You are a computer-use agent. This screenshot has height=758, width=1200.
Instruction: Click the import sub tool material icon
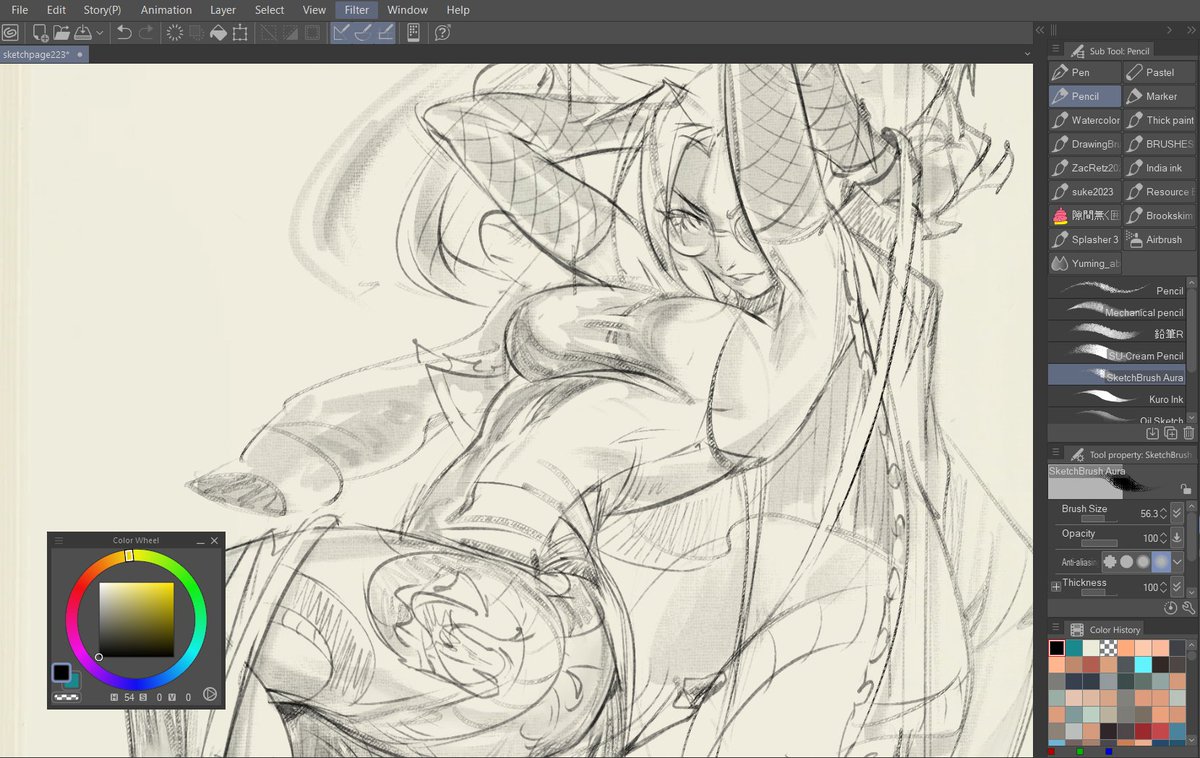(x=1153, y=433)
